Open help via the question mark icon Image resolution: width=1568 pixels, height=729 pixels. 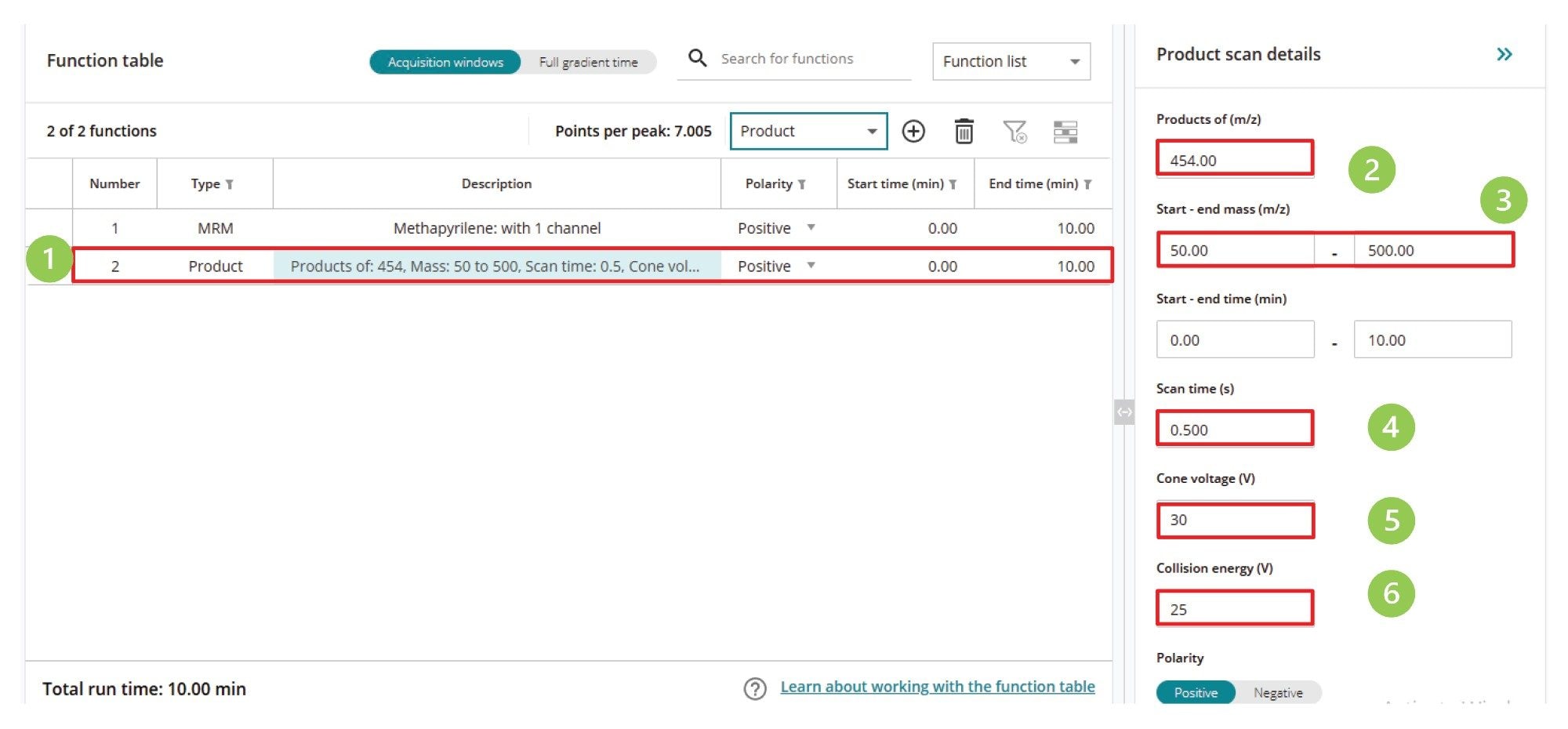point(754,687)
